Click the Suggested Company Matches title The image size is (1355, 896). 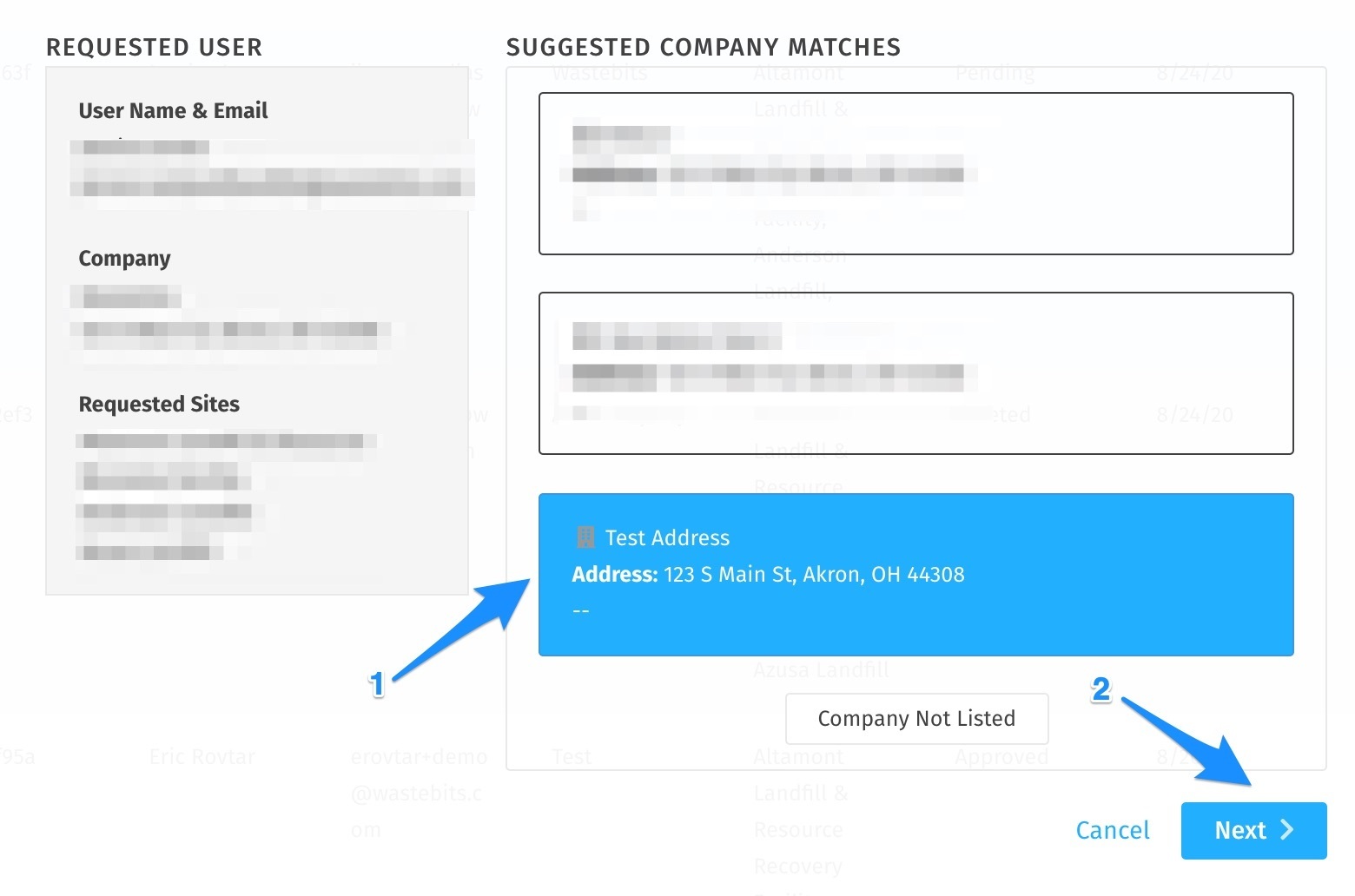pyautogui.click(x=704, y=47)
